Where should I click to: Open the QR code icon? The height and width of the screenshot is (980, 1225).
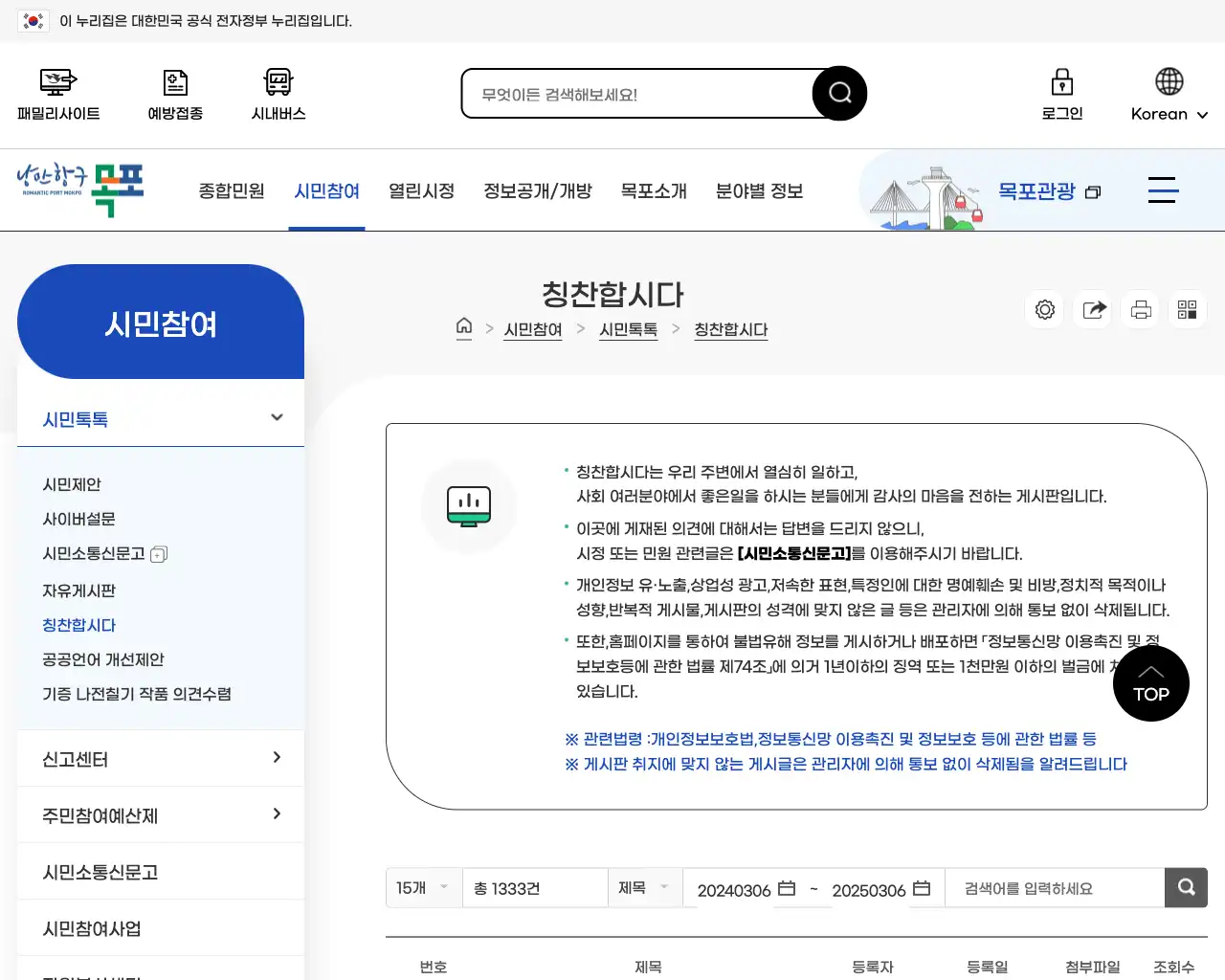[1187, 309]
